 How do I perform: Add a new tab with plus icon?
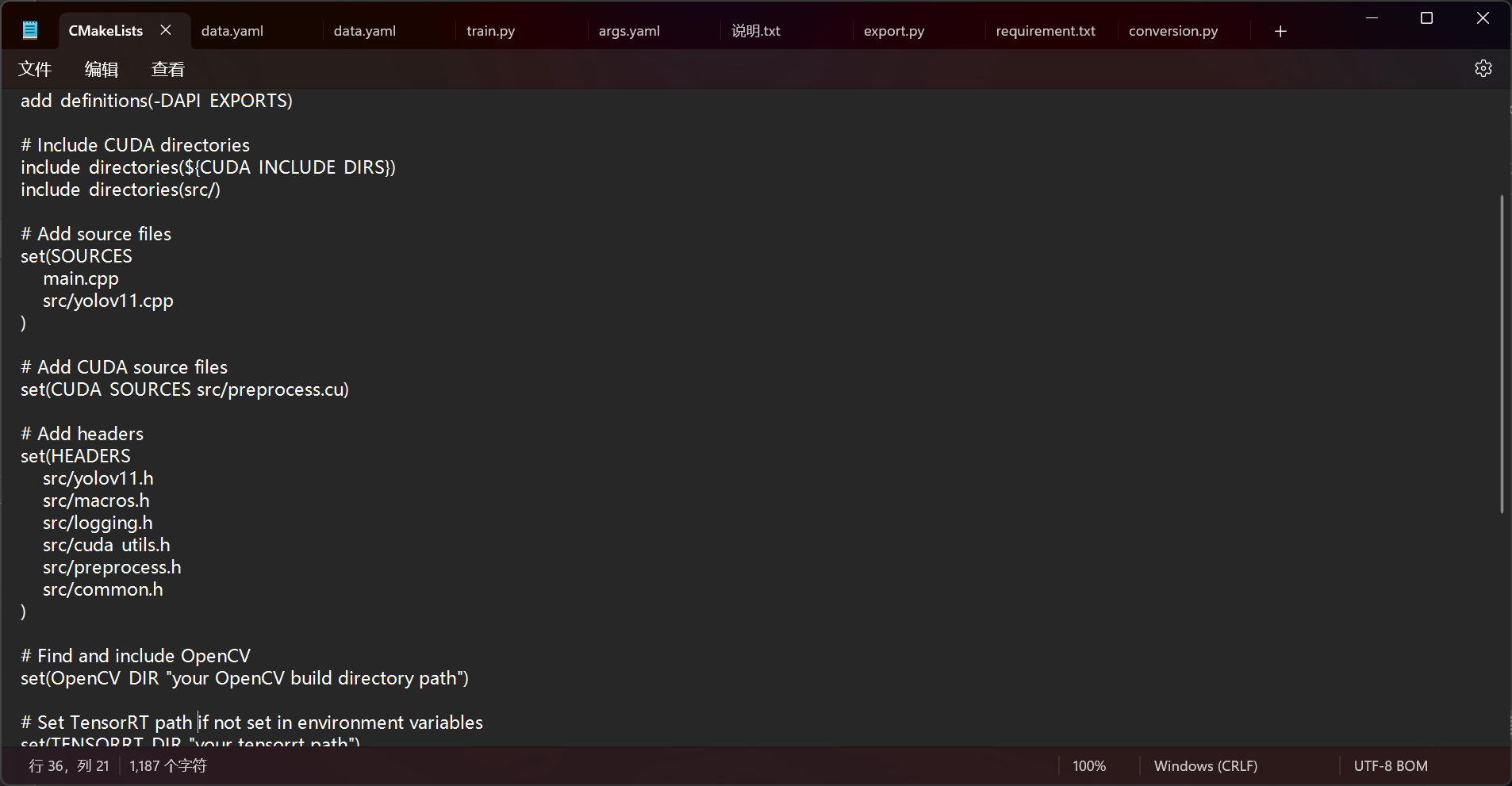(1280, 31)
